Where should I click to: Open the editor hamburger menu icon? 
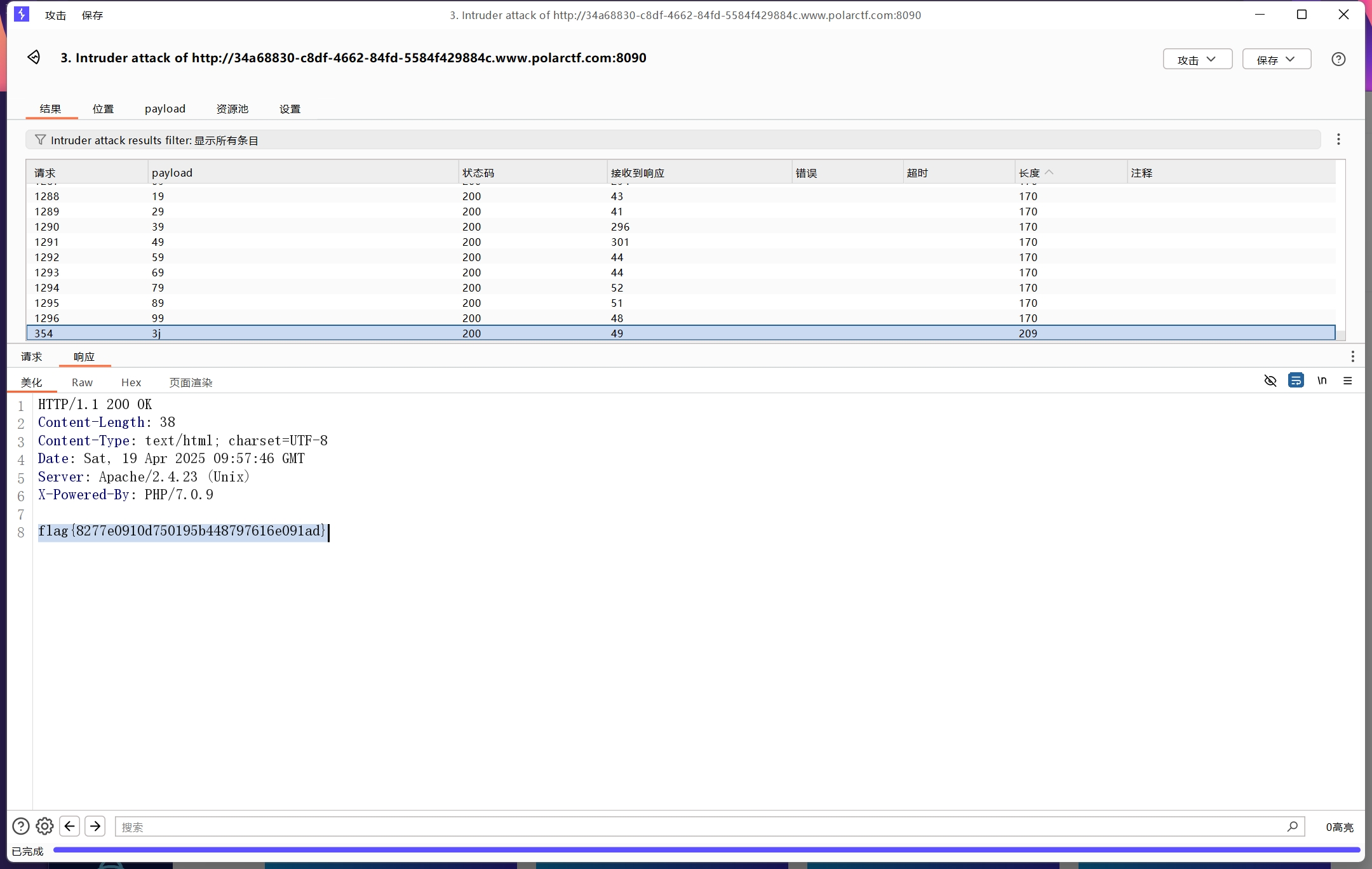click(x=1347, y=381)
